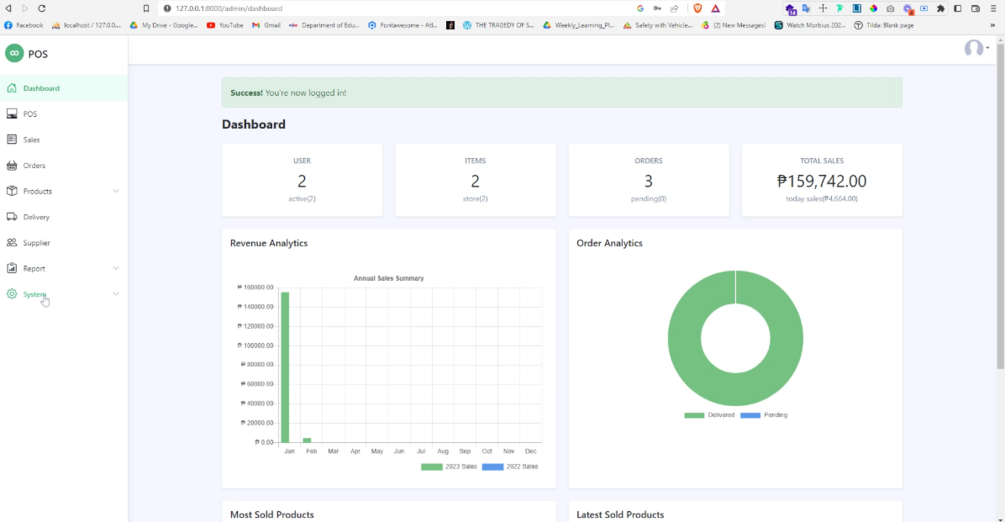Reload the page with refresh icon

42,8
